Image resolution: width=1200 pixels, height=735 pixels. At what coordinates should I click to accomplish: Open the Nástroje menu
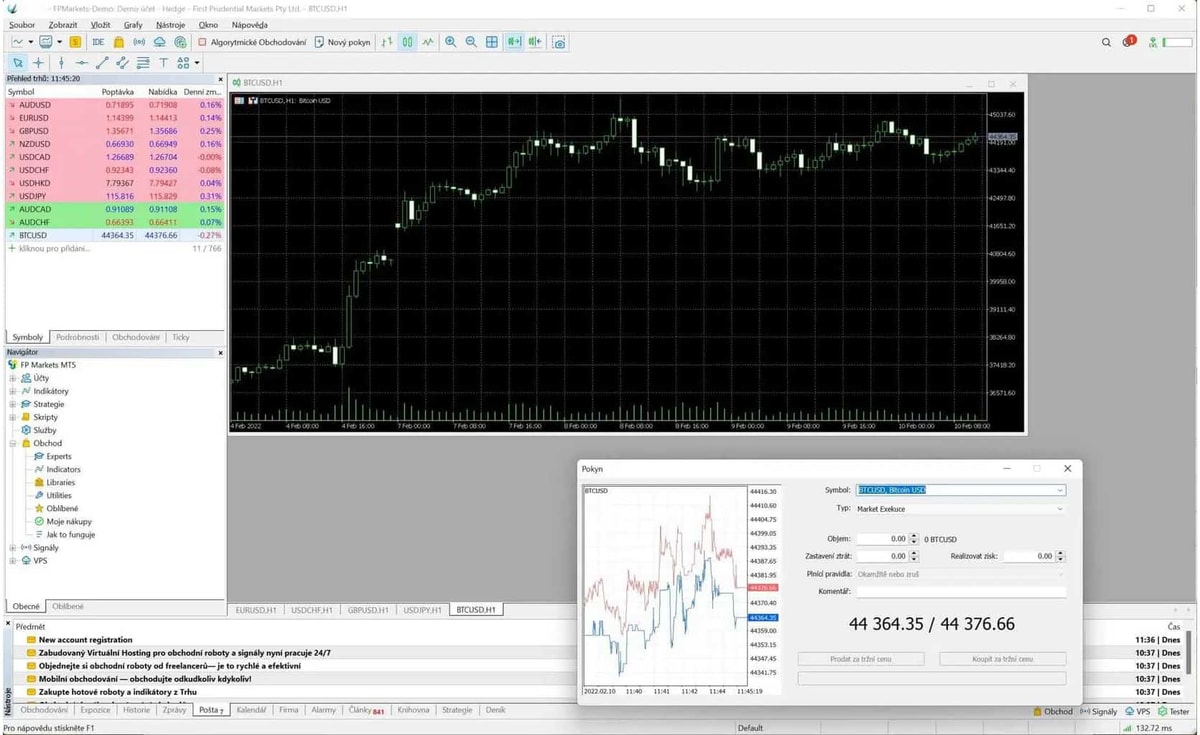pyautogui.click(x=170, y=24)
